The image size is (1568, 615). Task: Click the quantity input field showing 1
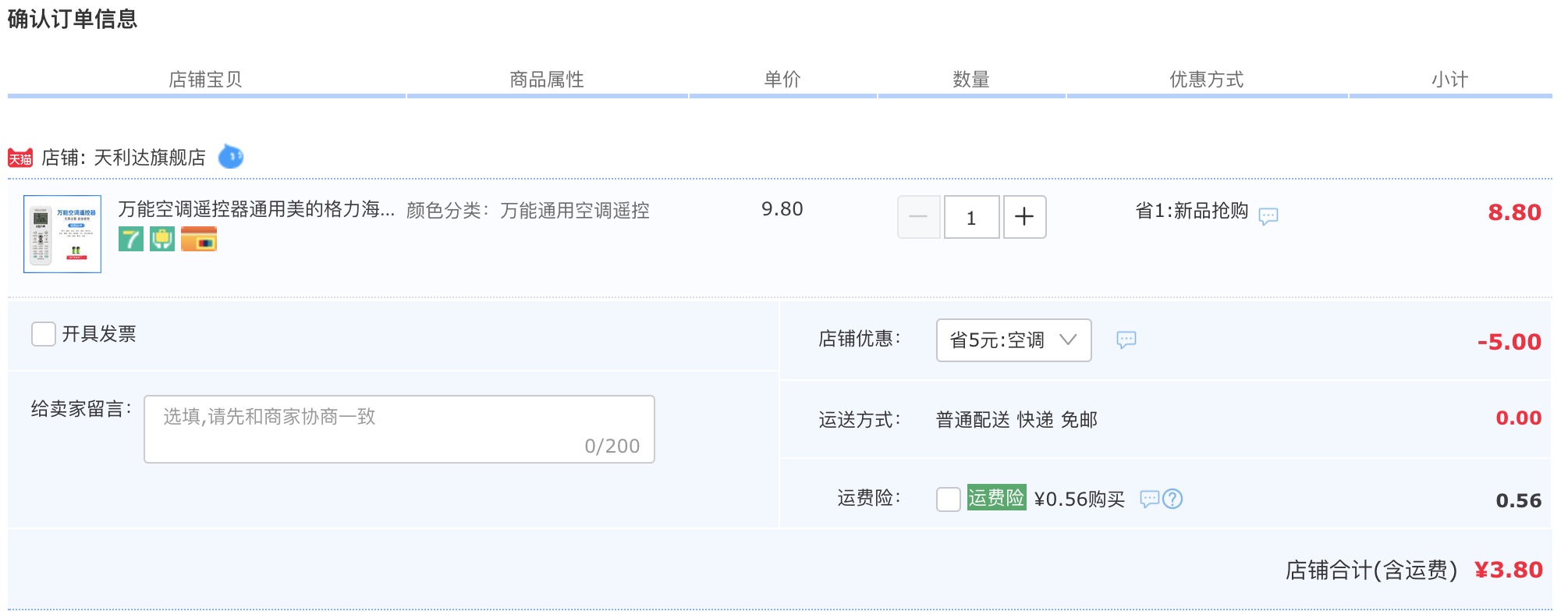coord(971,217)
